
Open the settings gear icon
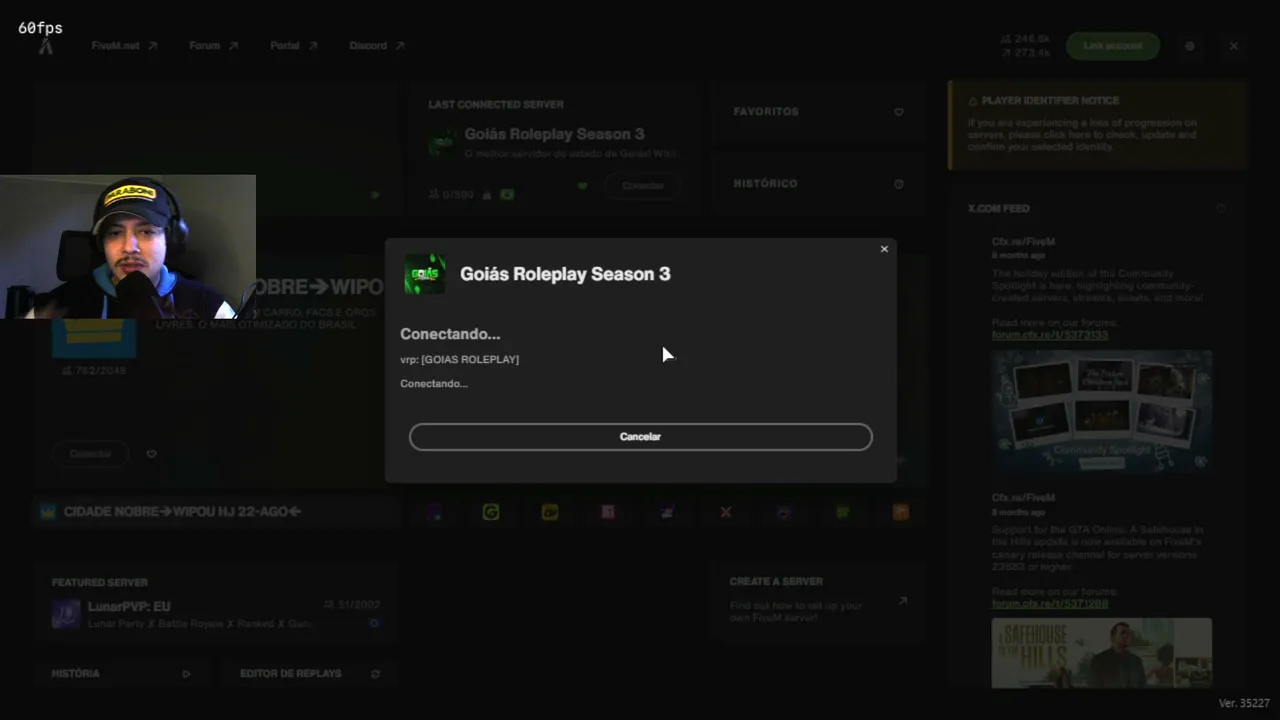click(1190, 46)
